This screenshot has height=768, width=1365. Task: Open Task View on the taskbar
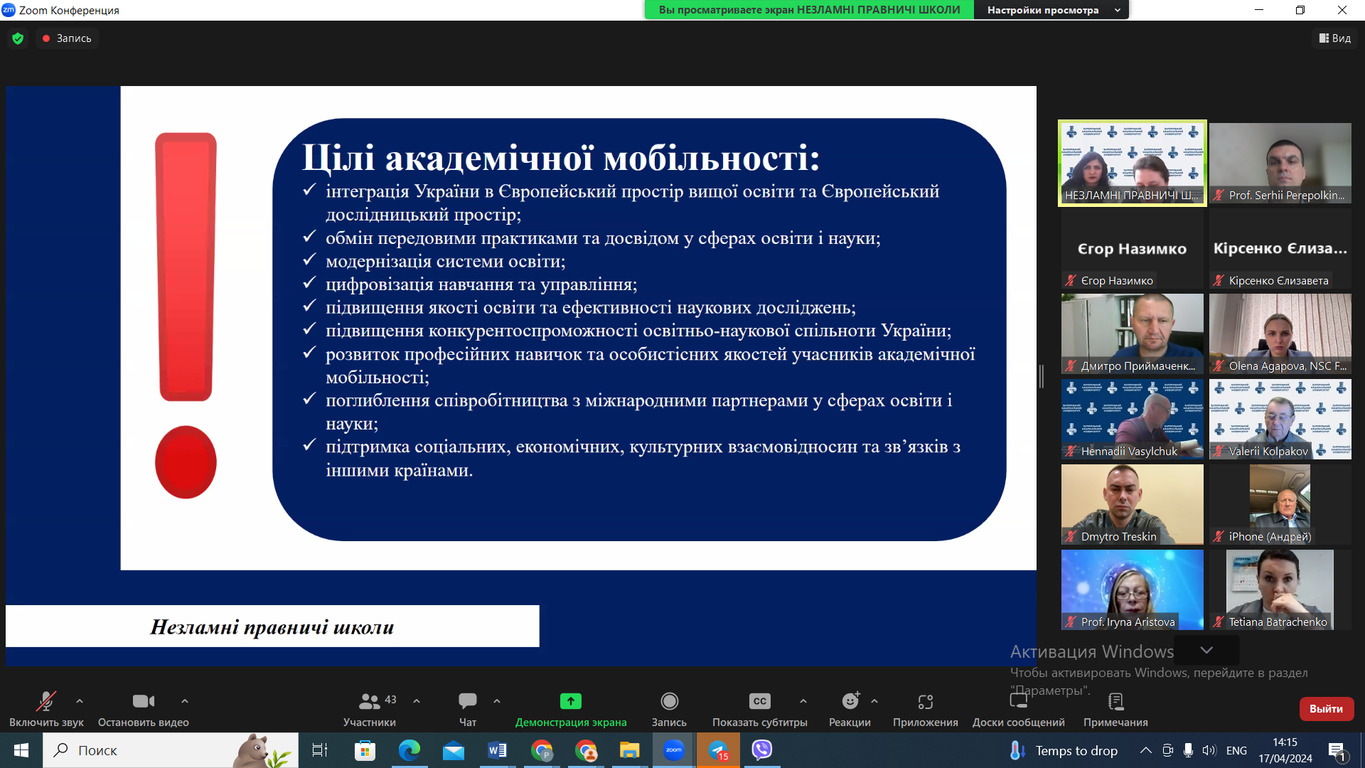coord(320,750)
